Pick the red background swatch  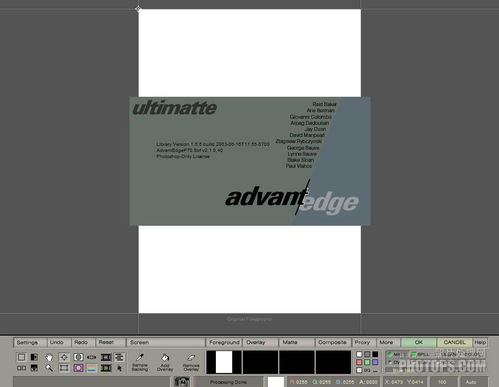[359, 362]
